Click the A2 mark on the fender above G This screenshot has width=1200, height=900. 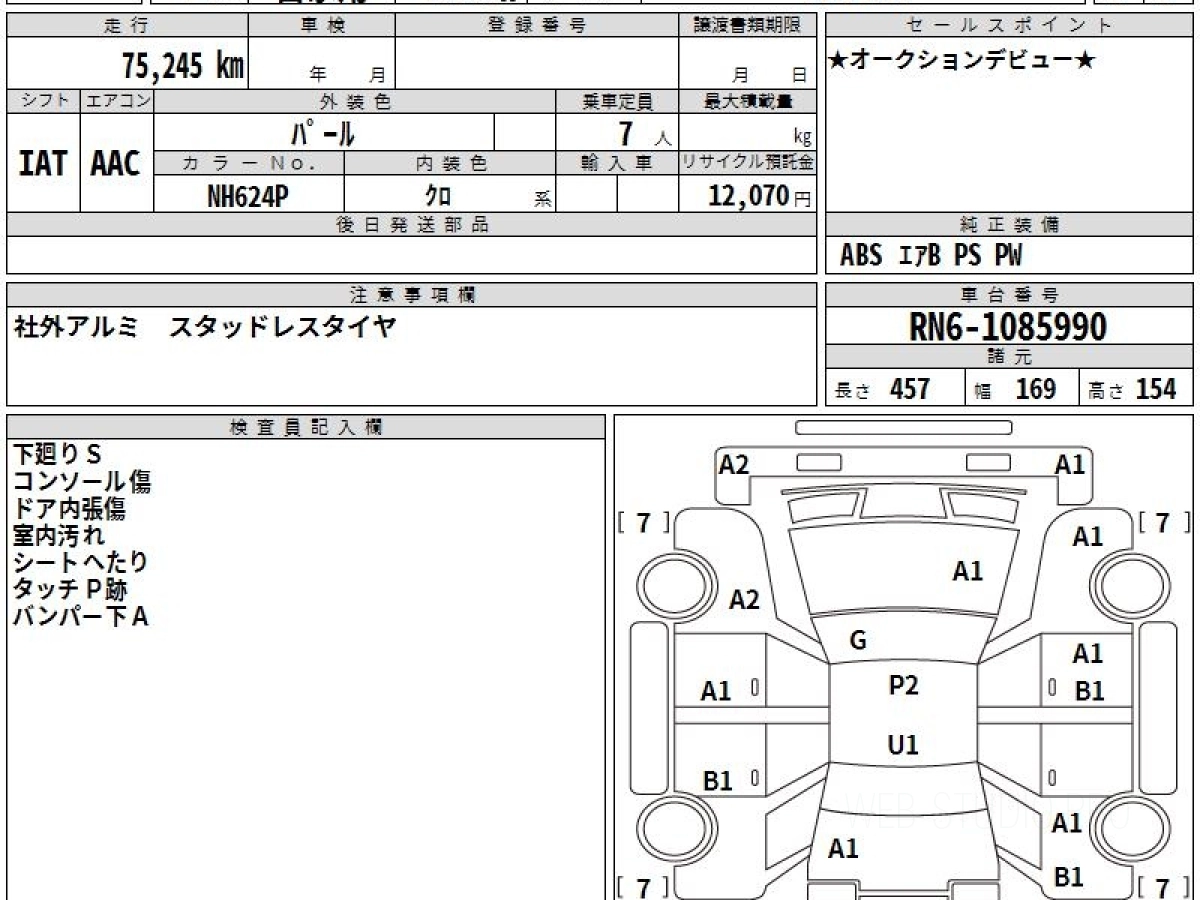click(744, 599)
